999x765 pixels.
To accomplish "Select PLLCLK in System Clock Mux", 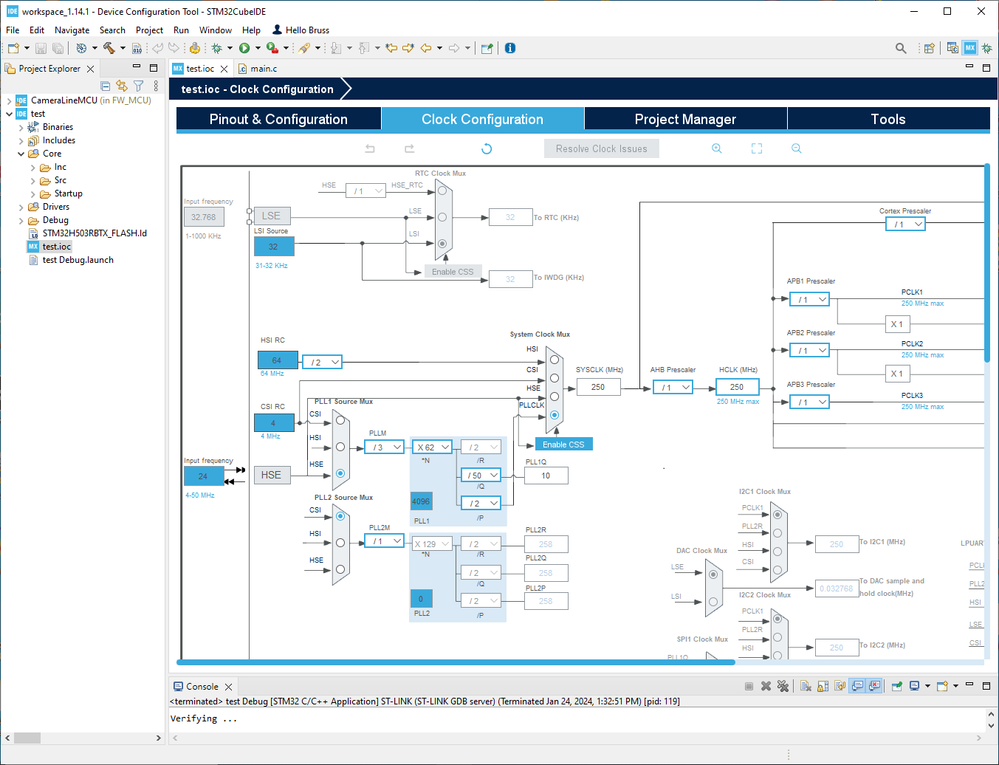I will 554,415.
